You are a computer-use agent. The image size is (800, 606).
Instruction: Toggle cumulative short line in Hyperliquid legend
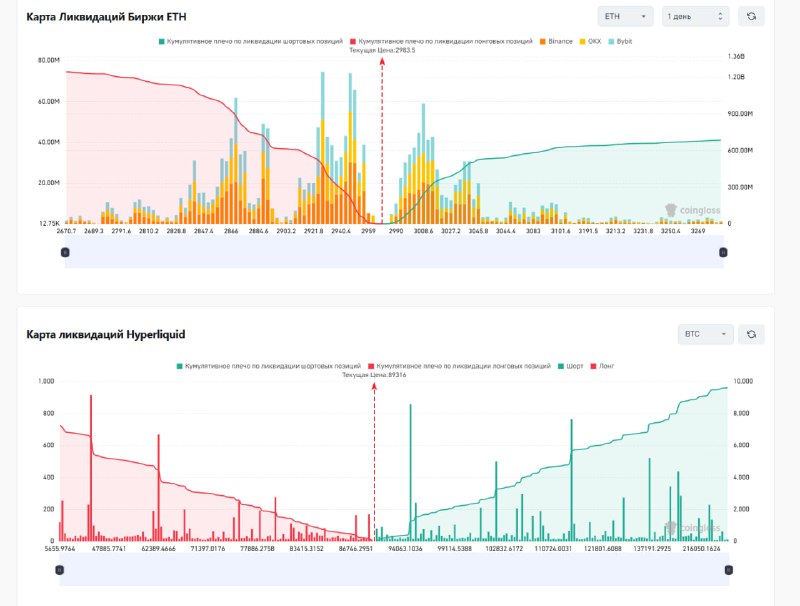268,367
